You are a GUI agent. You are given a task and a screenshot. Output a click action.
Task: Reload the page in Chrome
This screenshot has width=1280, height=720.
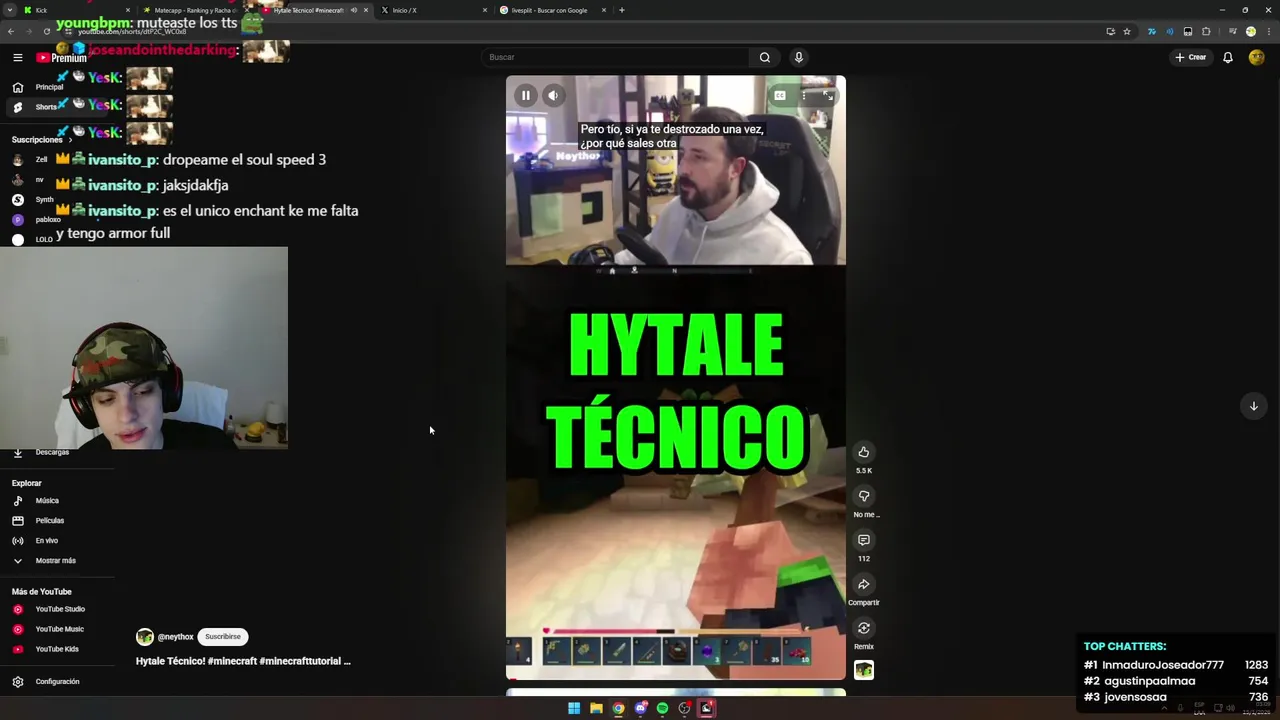point(46,31)
